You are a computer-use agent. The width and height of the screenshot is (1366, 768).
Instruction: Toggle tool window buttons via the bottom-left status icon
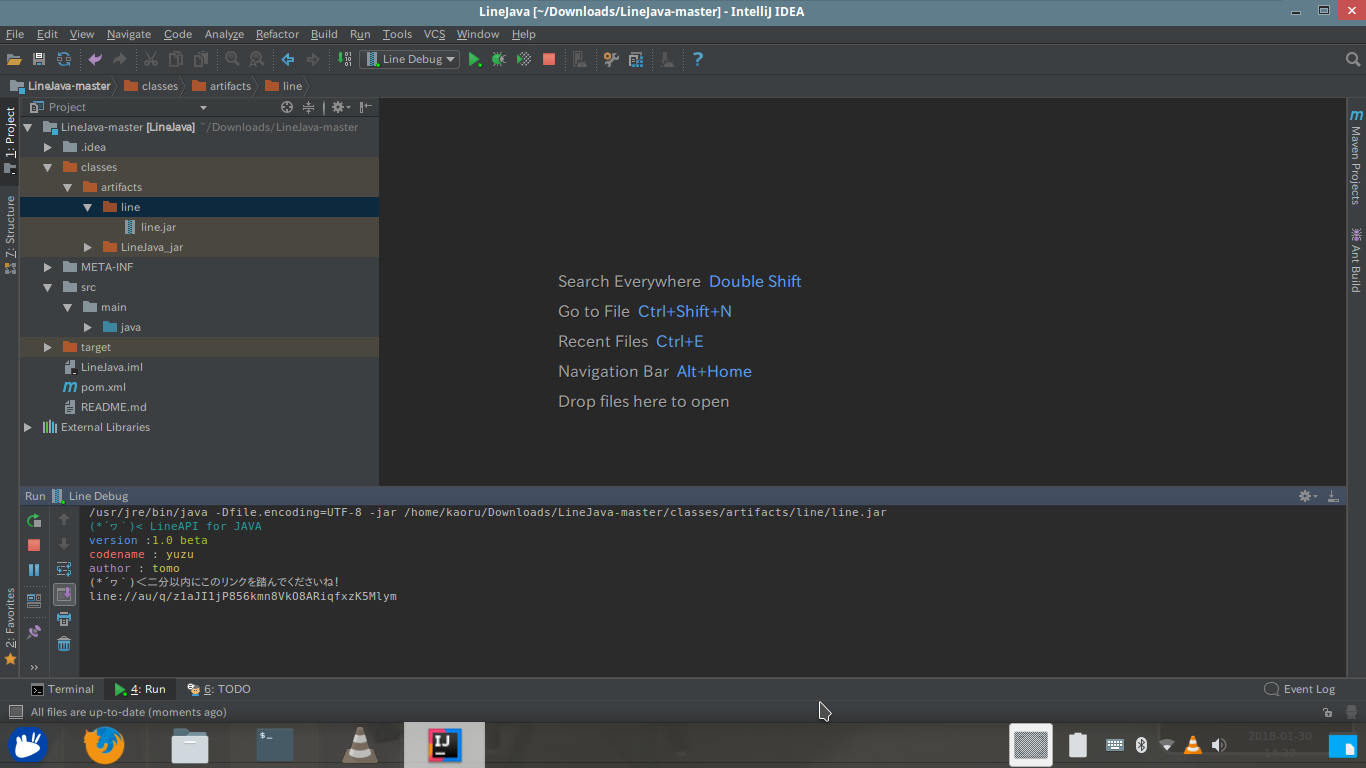click(x=14, y=712)
